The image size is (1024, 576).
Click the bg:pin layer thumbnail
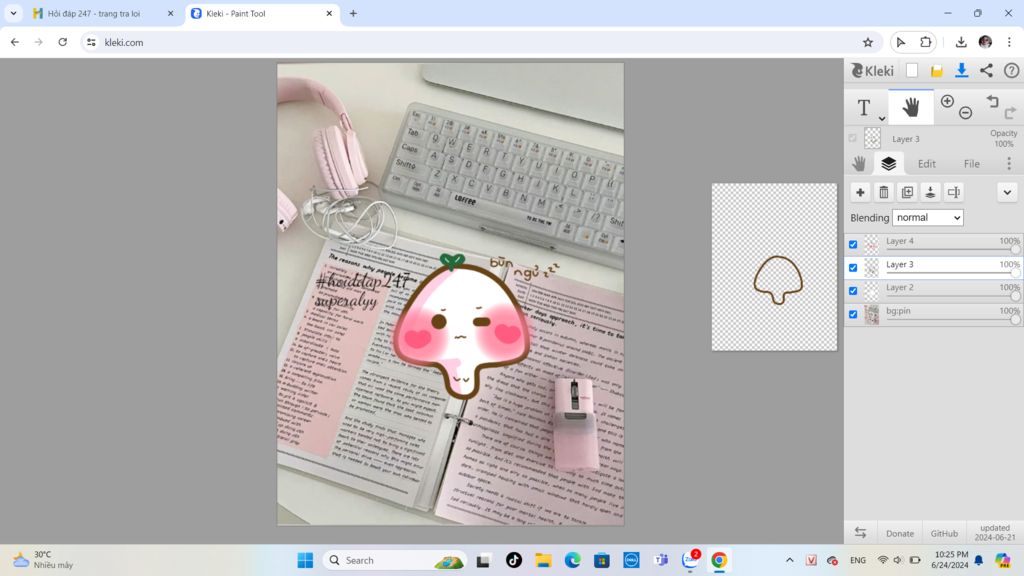[872, 314]
